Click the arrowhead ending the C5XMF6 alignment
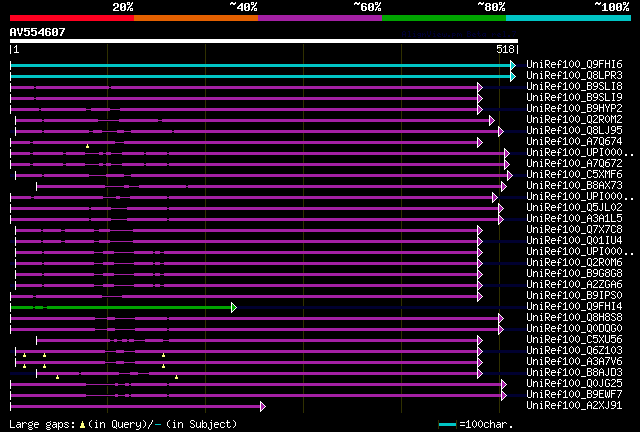This screenshot has width=640, height=432. pyautogui.click(x=510, y=176)
